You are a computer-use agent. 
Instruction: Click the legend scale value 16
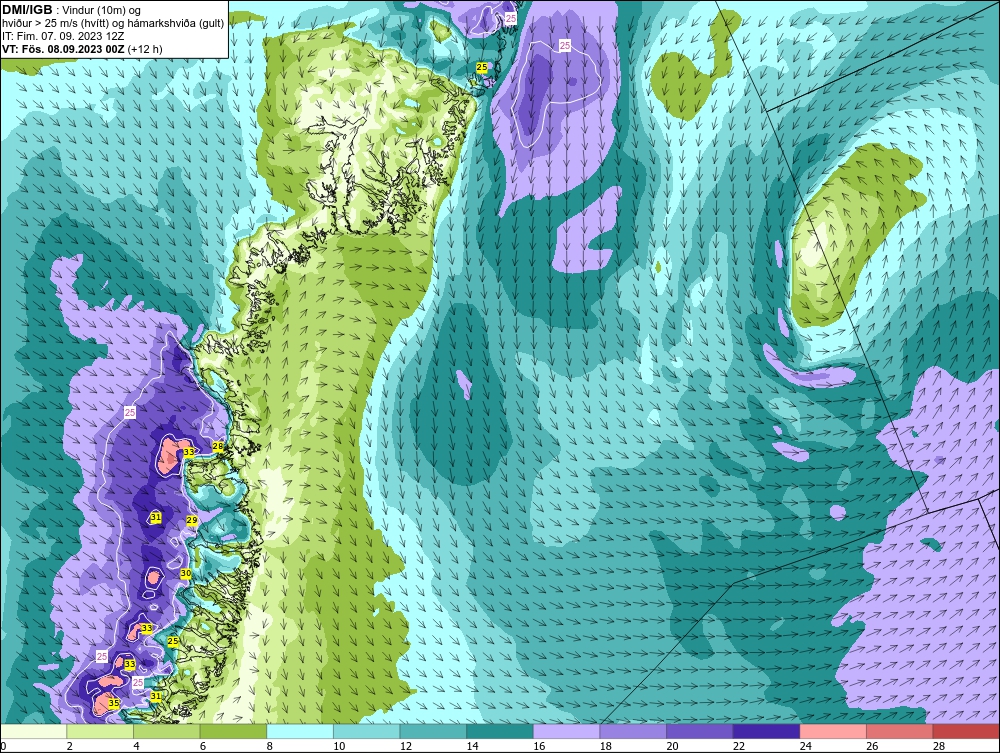tap(539, 746)
